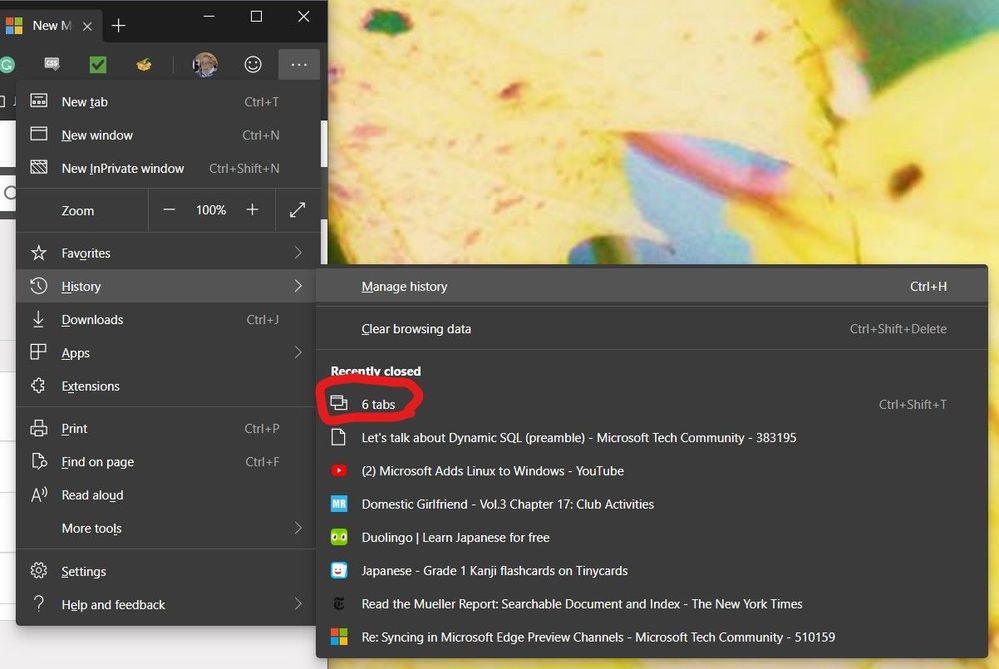Expand the More tools chevron arrow
The width and height of the screenshot is (999, 669).
(x=298, y=528)
